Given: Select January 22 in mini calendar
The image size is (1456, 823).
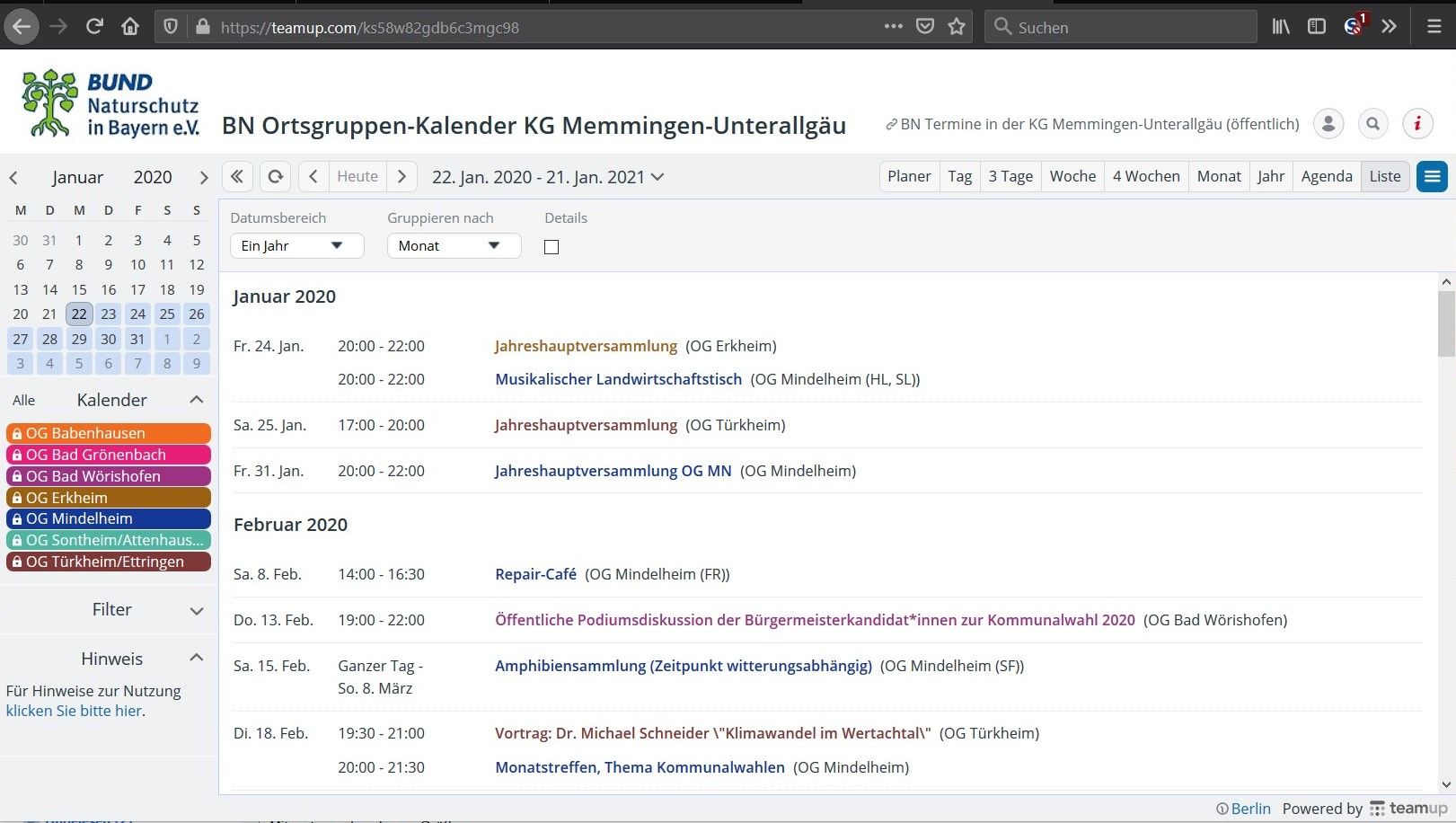Looking at the screenshot, I should 79,314.
